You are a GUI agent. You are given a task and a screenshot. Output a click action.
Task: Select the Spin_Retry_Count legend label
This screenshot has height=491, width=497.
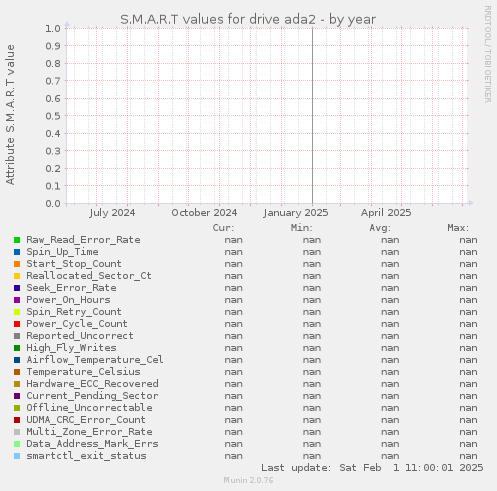pos(74,312)
